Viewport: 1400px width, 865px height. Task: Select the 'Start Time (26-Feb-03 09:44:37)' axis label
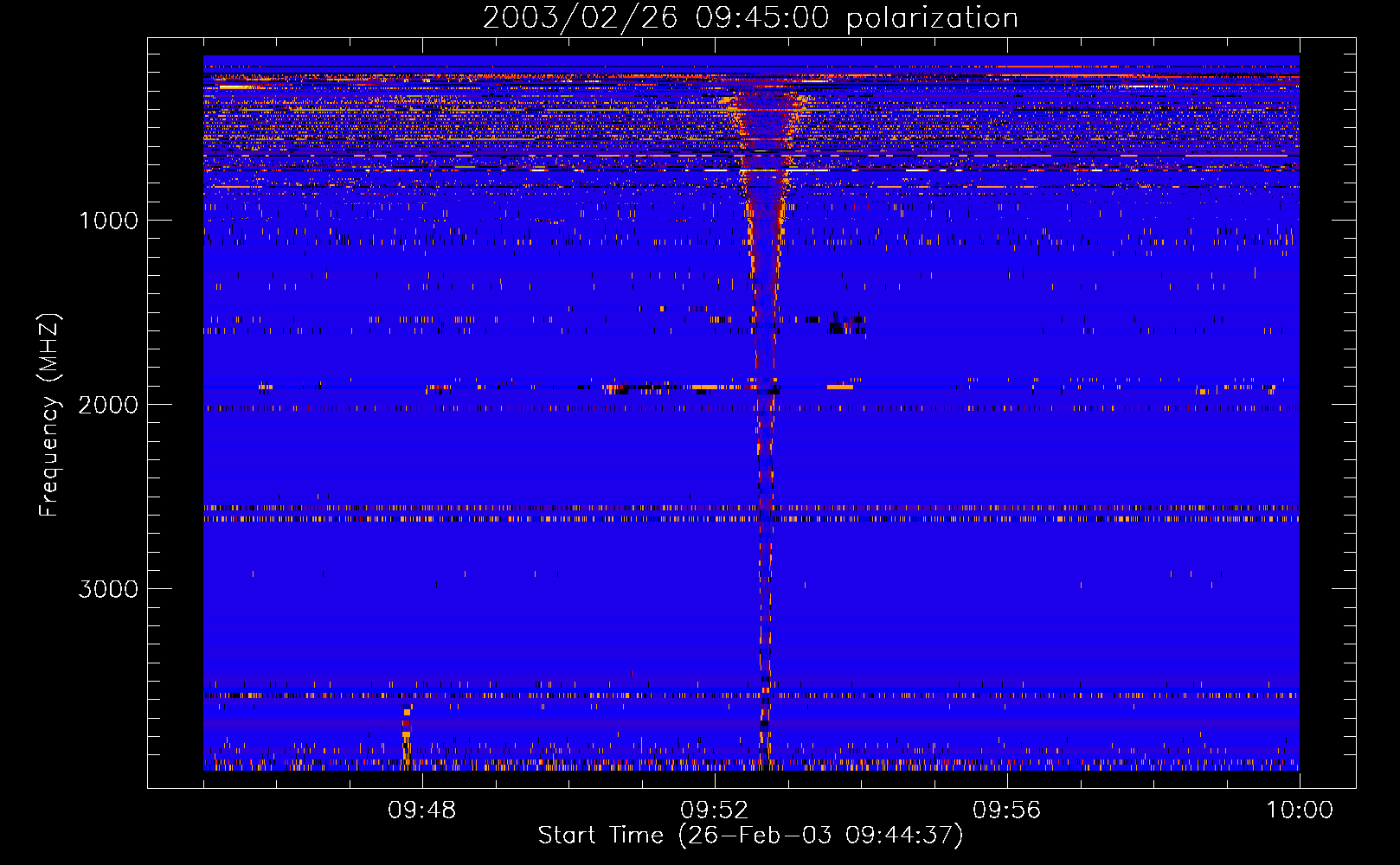[750, 836]
